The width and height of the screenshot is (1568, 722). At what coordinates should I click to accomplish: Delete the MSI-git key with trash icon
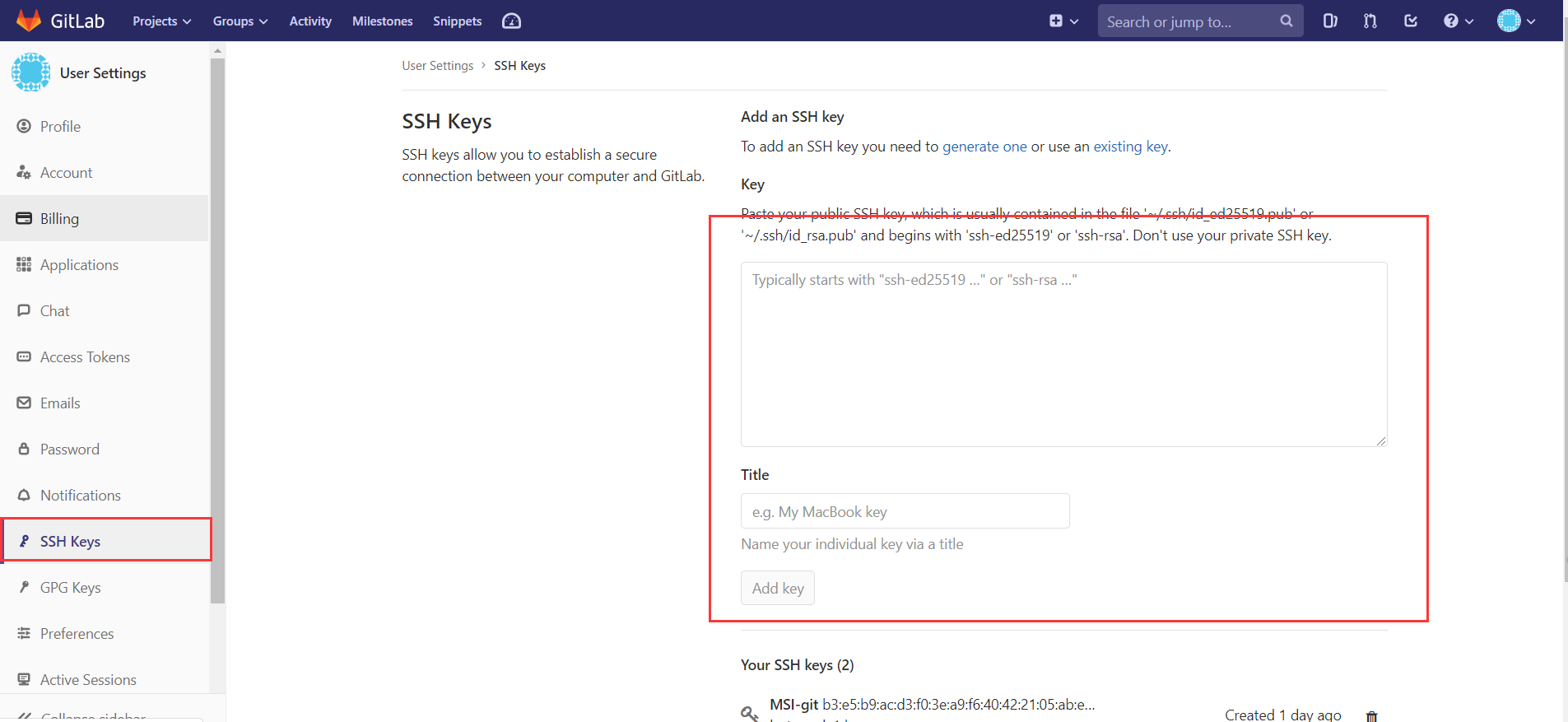click(x=1371, y=715)
